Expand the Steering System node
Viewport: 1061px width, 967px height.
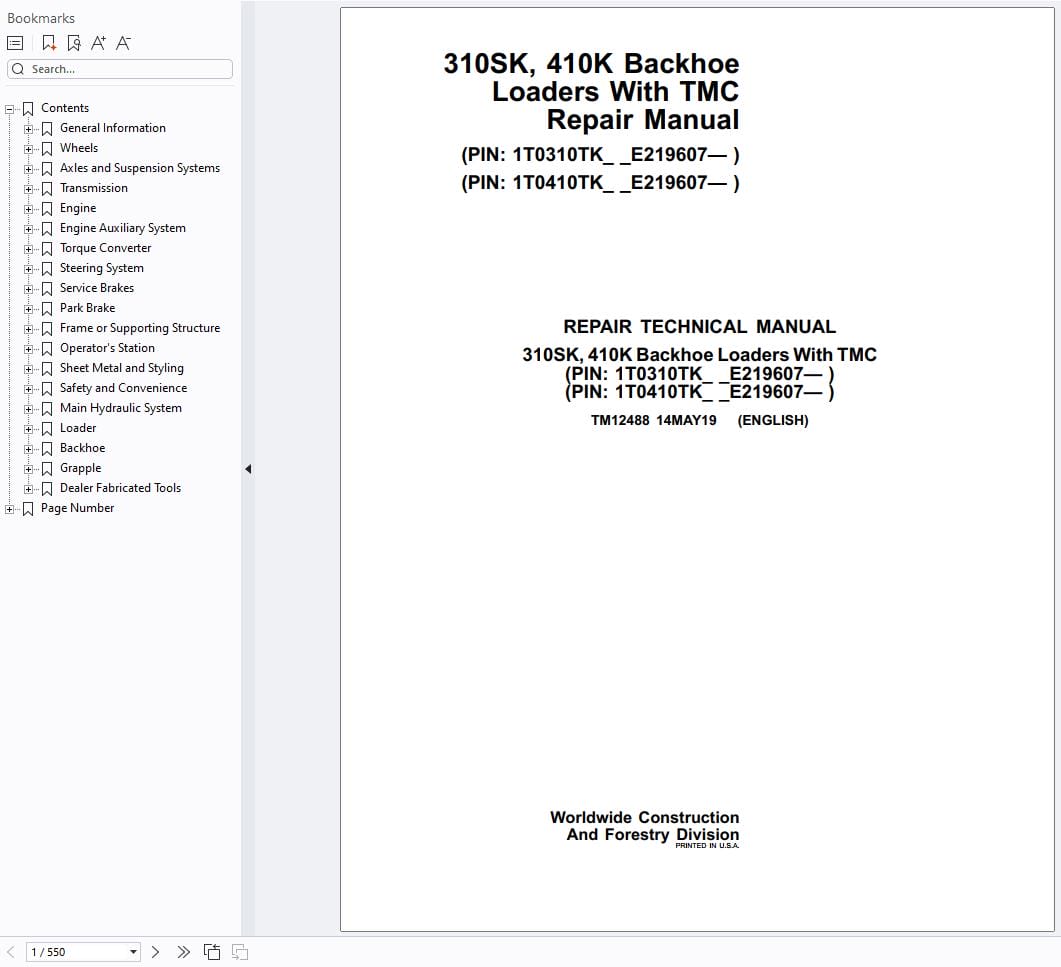tap(28, 269)
